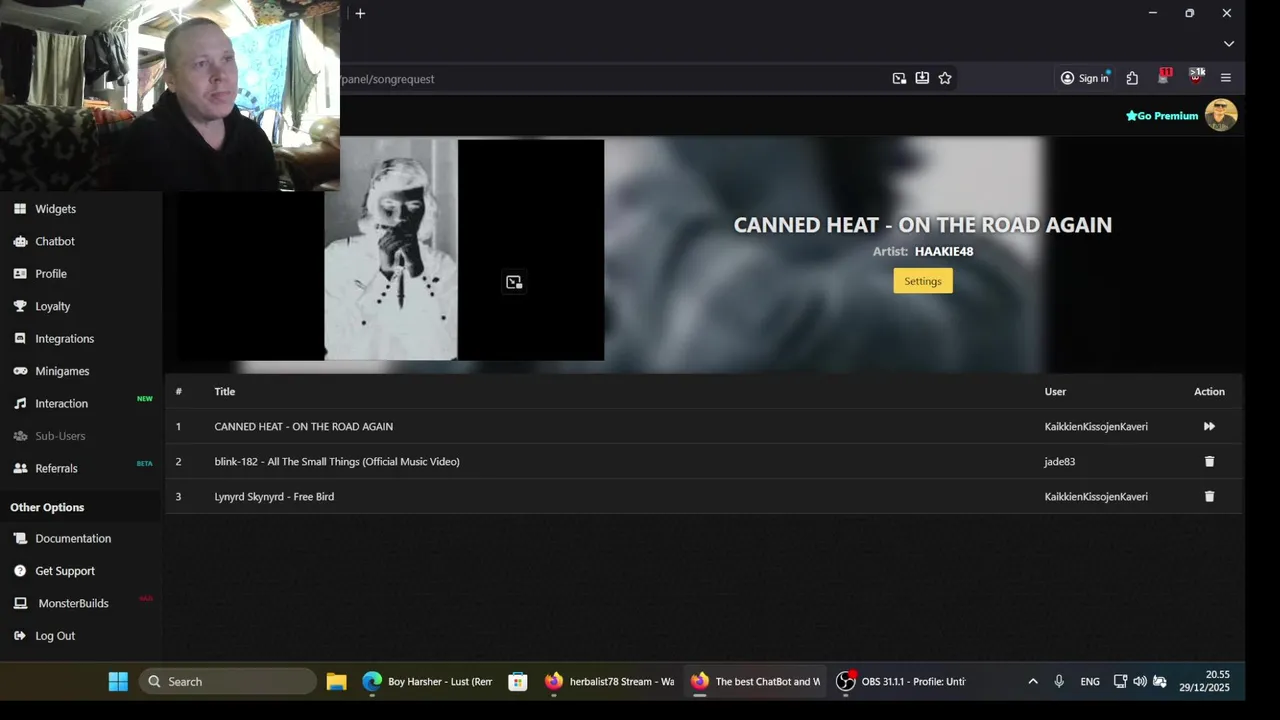The image size is (1280, 720).
Task: Open Microsoft Store taskbar icon
Action: click(517, 681)
